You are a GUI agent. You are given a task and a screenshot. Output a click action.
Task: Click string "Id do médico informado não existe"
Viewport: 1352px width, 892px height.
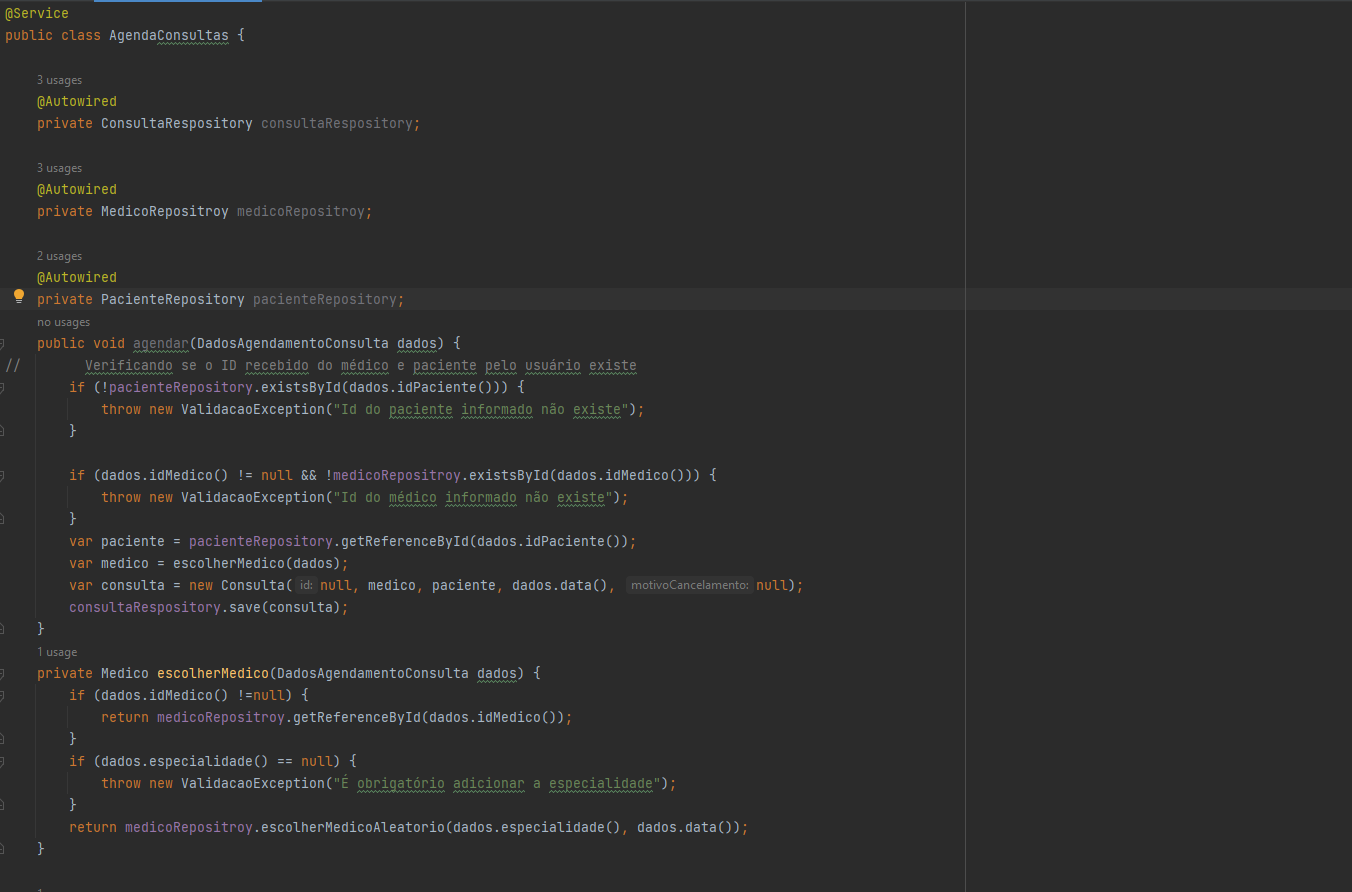473,497
